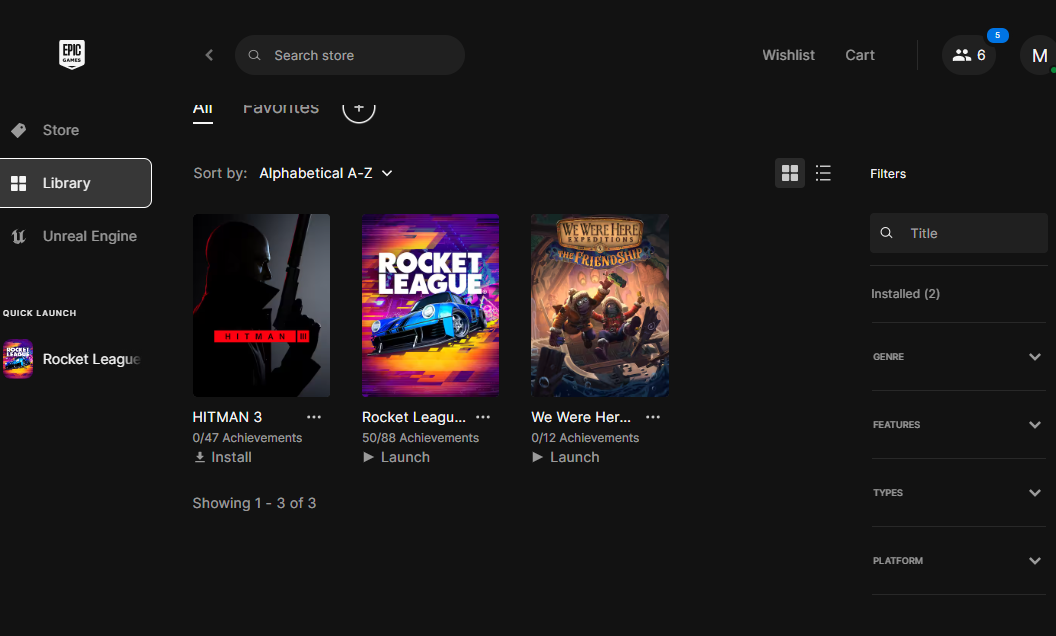Screen dimensions: 1056x636
Task: Open the Wishlist page
Action: 788,55
